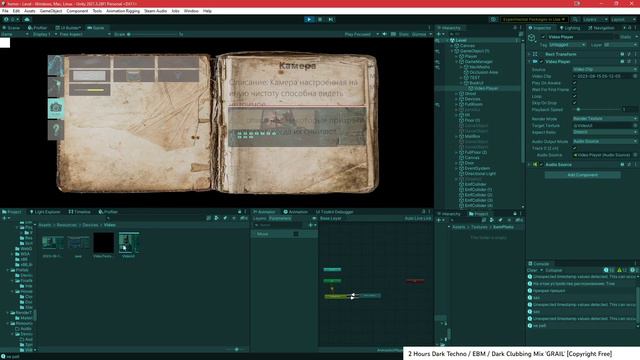
Task: Toggle the Play On Awake checkbox
Action: click(574, 83)
